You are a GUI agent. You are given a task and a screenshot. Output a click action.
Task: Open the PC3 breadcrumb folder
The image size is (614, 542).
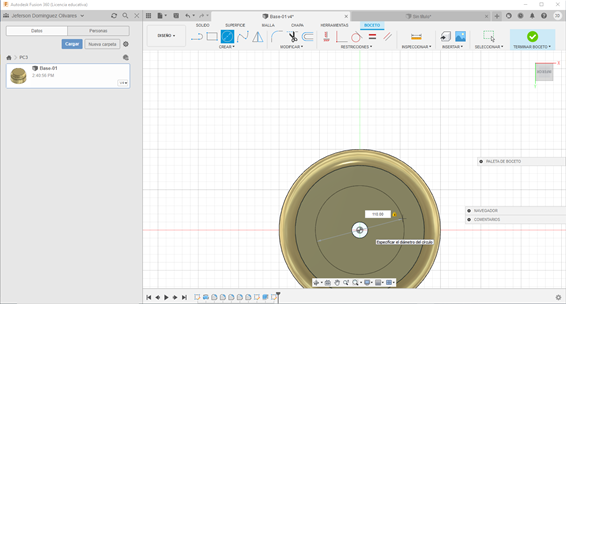[23, 58]
